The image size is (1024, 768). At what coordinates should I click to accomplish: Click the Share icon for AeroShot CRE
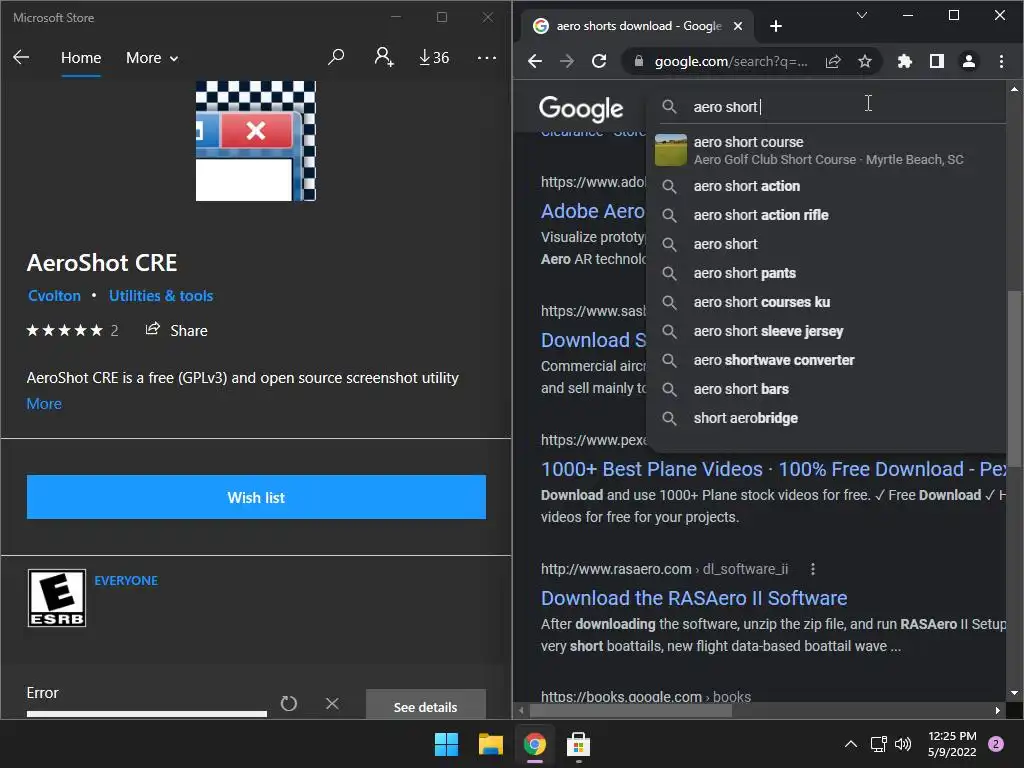(x=152, y=329)
